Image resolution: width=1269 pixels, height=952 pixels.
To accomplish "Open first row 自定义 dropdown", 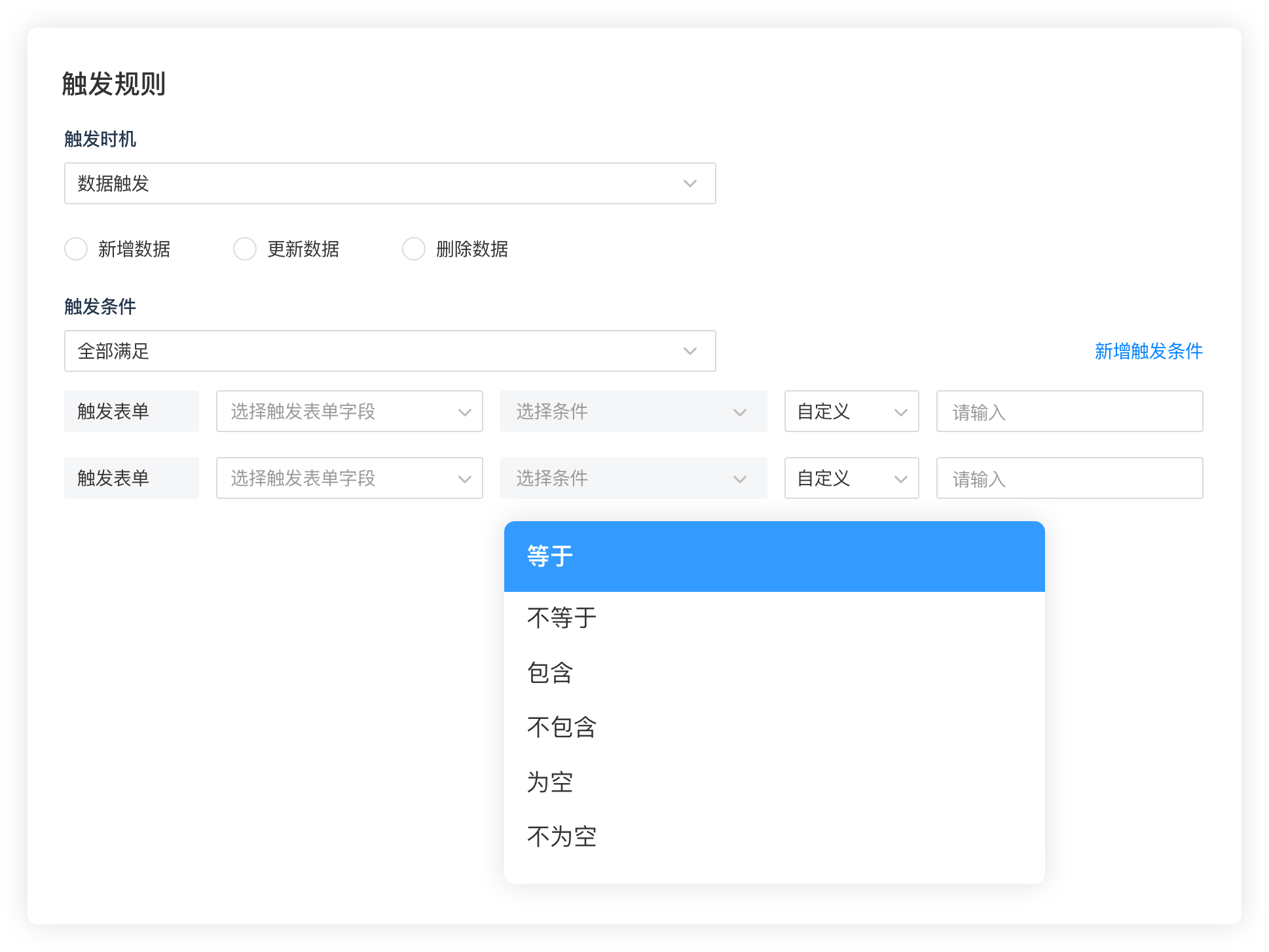I will point(851,411).
